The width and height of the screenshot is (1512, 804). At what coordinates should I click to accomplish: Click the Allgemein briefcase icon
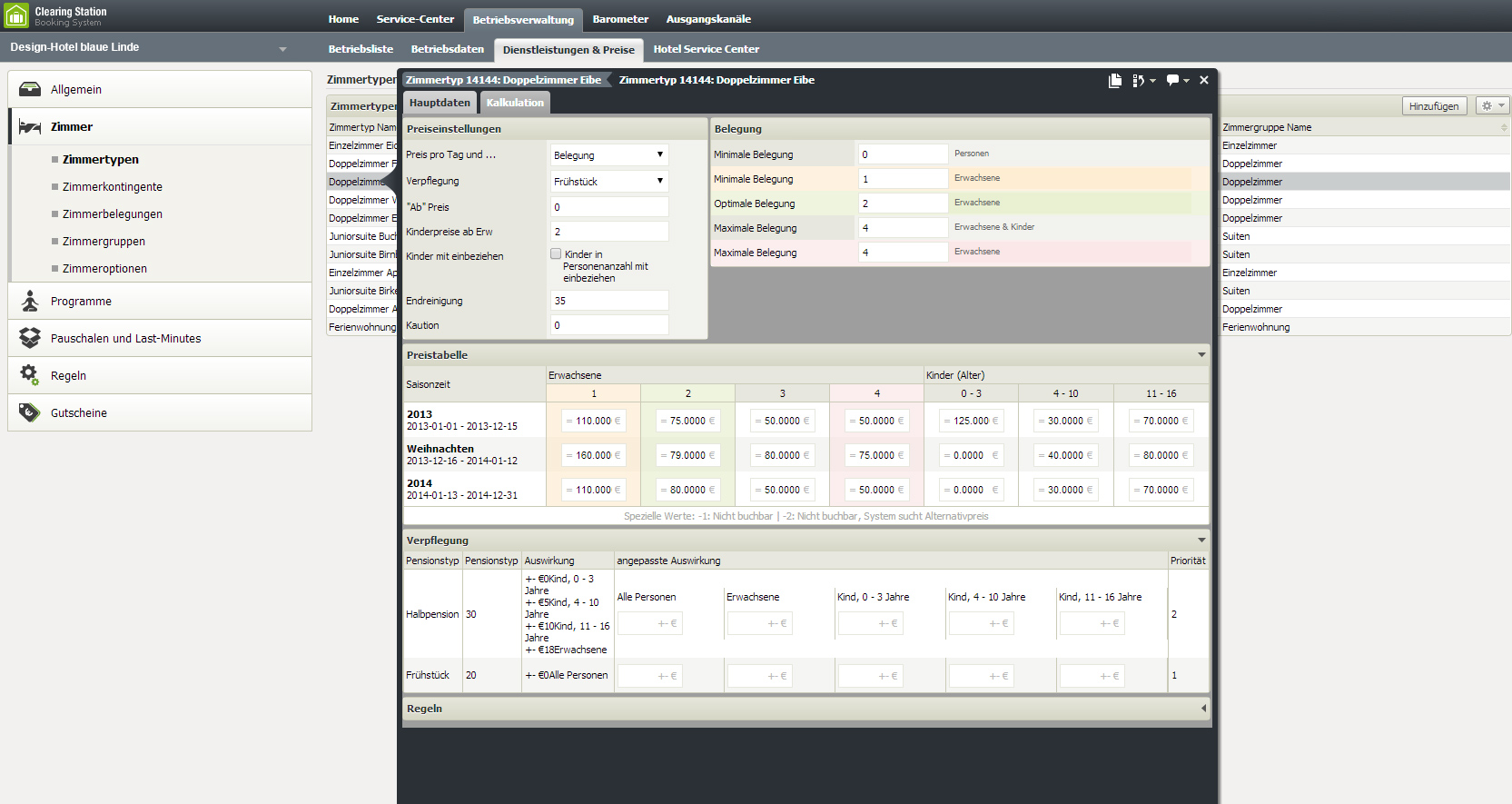[30, 89]
